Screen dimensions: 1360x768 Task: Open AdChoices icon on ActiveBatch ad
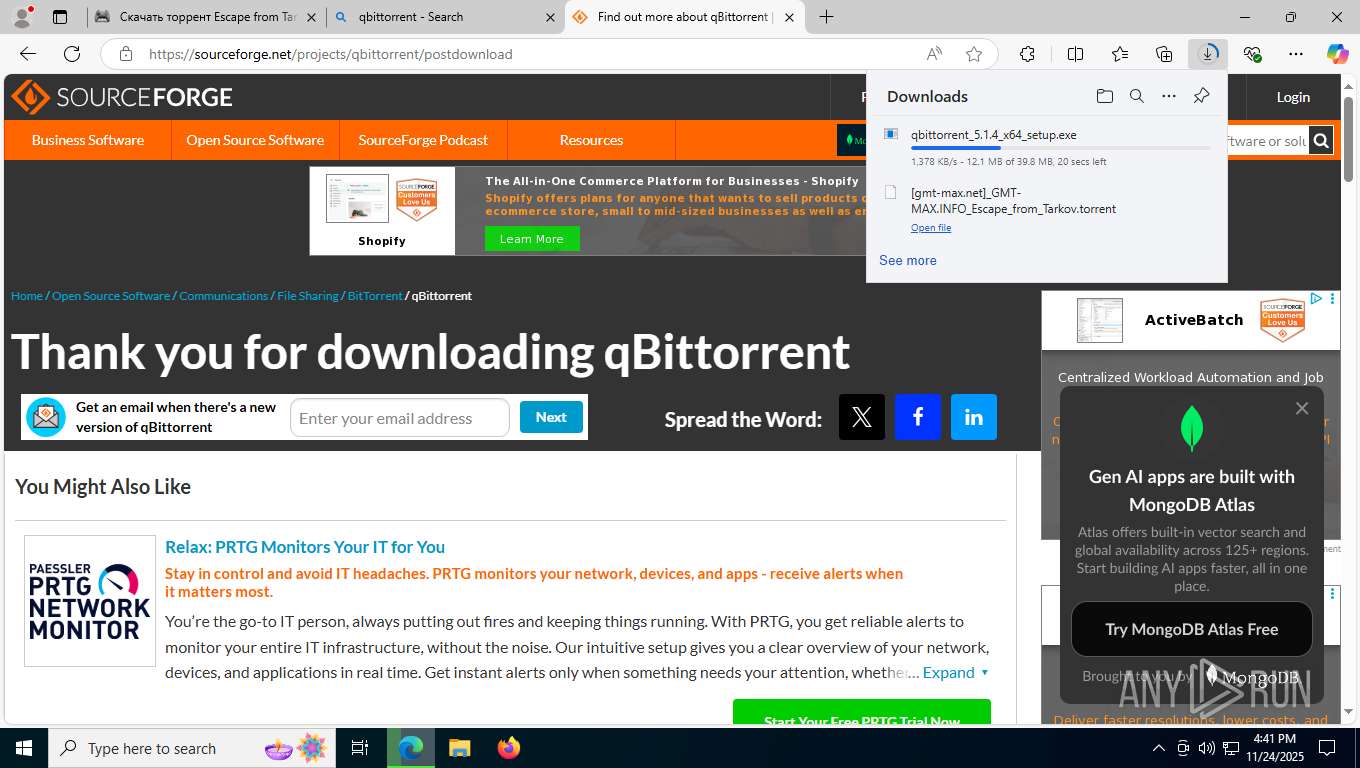(x=1317, y=299)
